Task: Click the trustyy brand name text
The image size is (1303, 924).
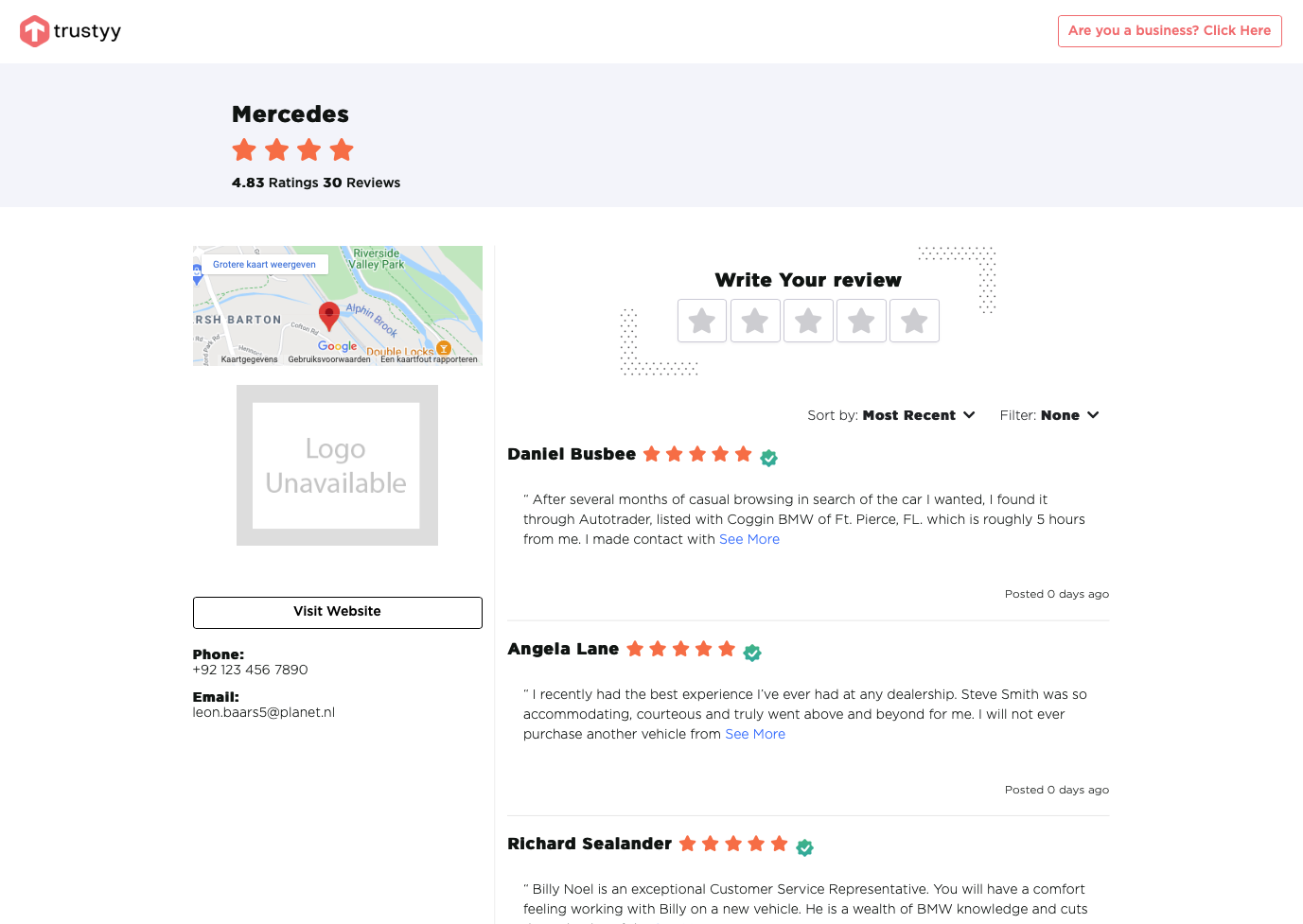Action: pos(87,31)
